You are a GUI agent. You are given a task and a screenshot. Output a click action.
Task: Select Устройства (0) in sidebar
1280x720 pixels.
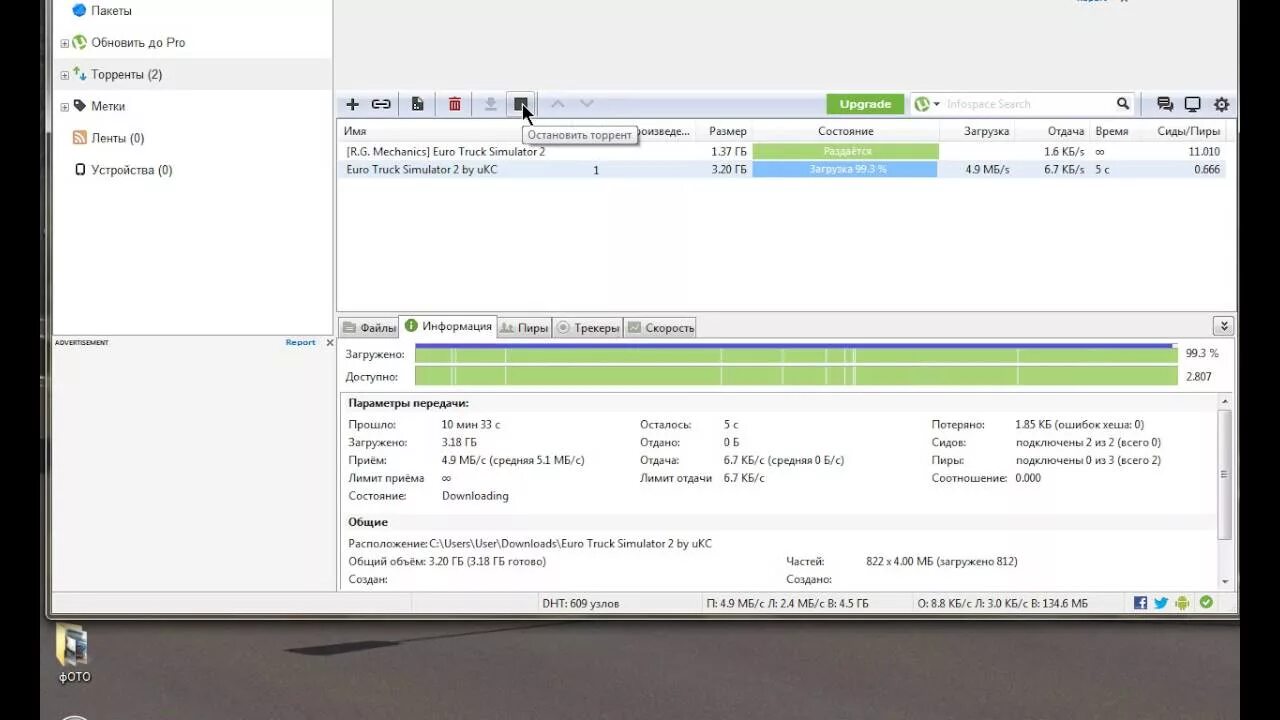coord(131,171)
